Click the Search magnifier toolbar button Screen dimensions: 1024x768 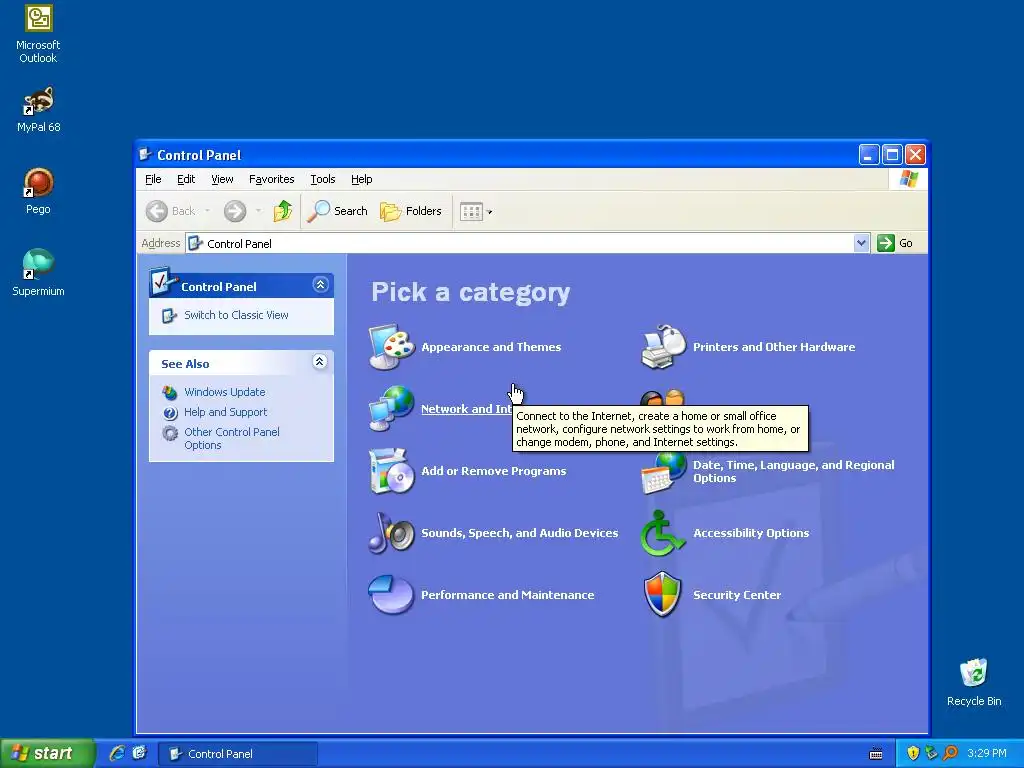[x=338, y=211]
